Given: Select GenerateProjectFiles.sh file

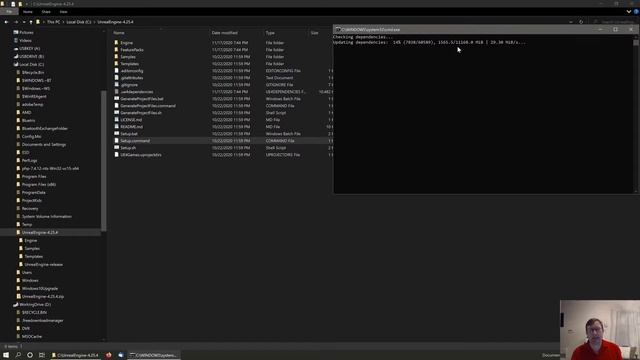Looking at the screenshot, I should [x=141, y=113].
